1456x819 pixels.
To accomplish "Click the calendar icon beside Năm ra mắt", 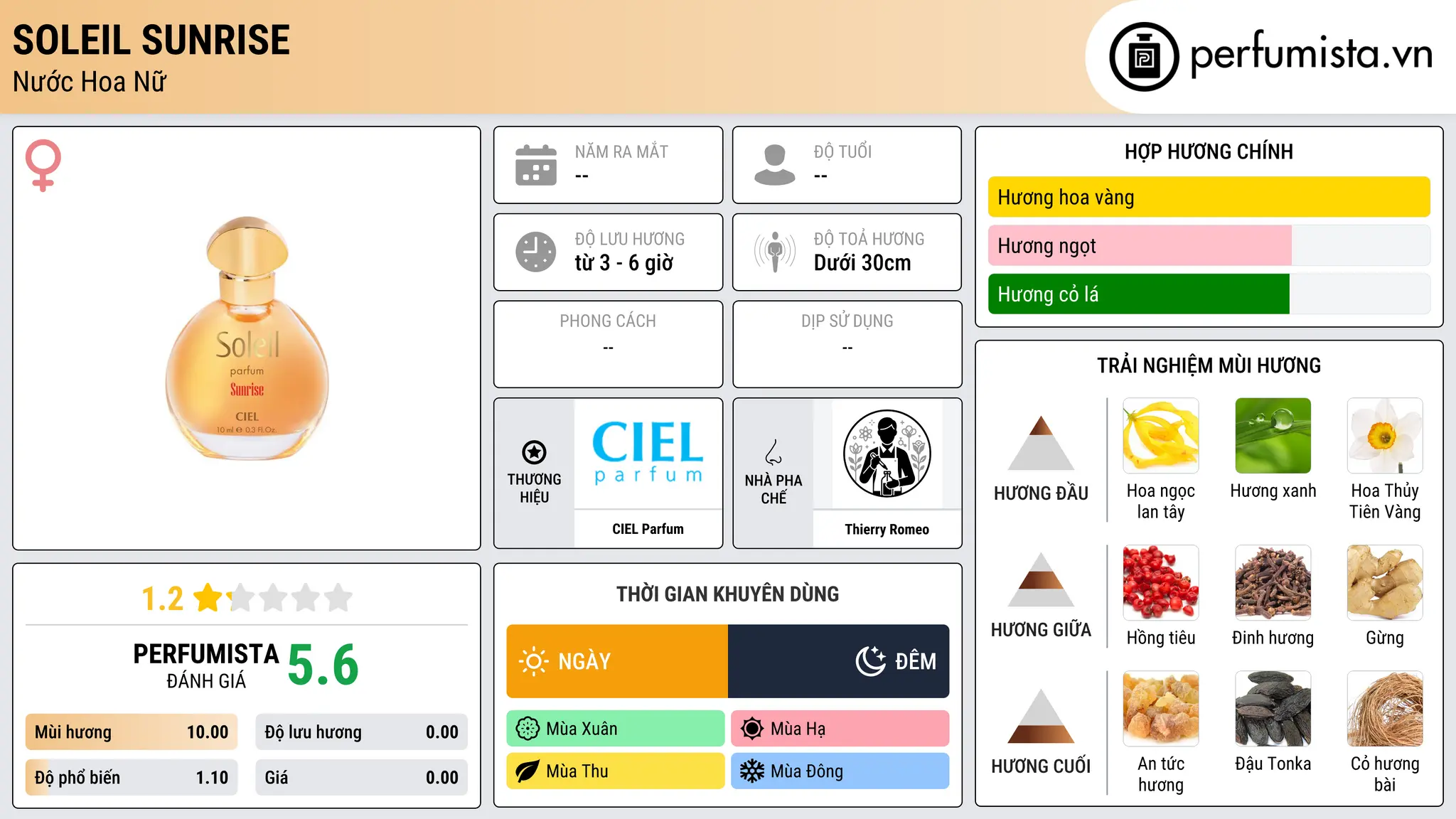I will click(x=536, y=165).
